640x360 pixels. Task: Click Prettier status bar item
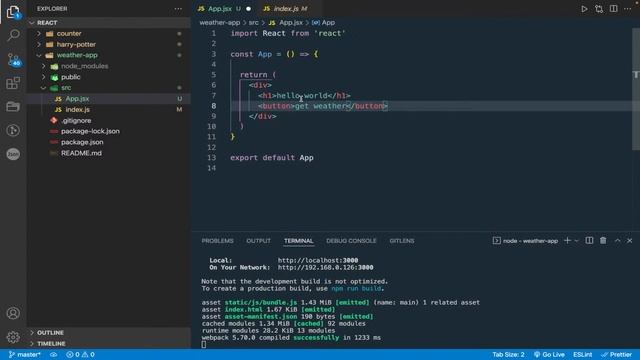click(x=616, y=354)
